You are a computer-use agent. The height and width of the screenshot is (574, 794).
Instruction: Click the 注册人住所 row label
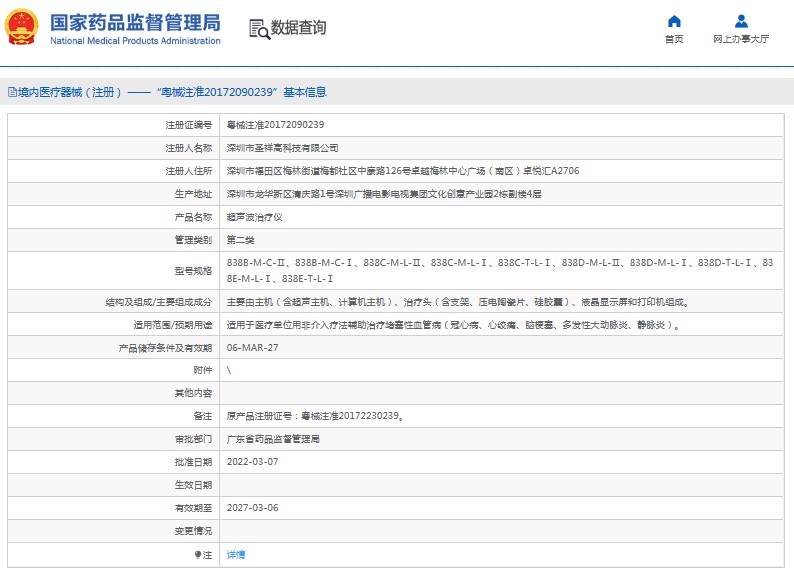[188, 171]
